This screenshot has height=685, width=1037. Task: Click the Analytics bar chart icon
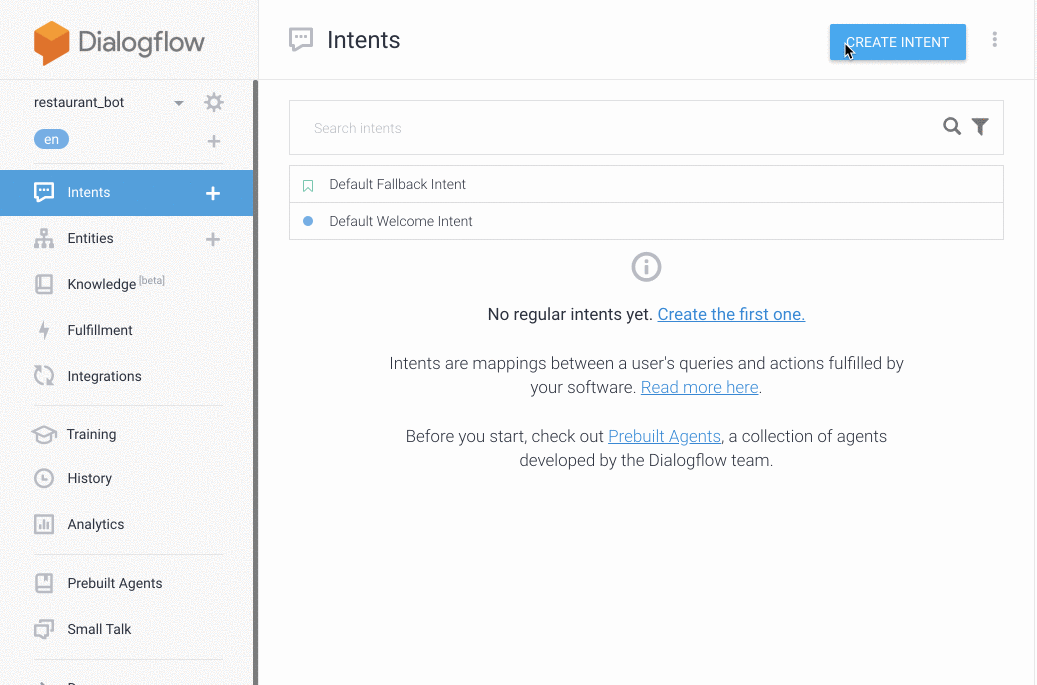[44, 524]
